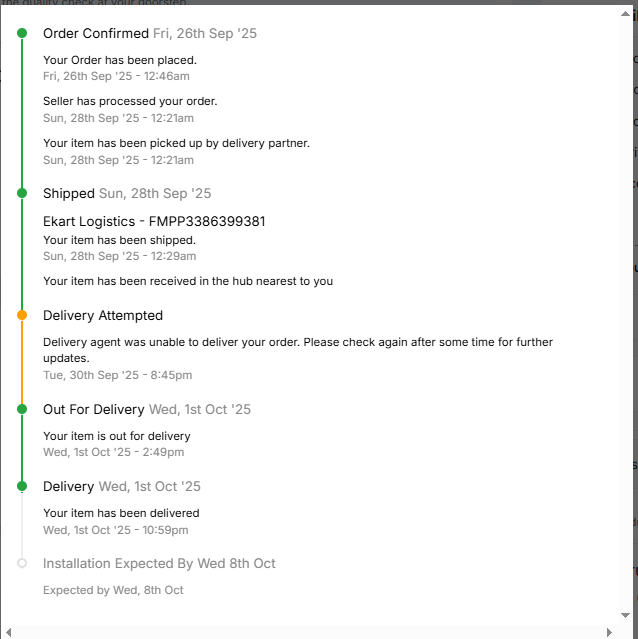Click the scroll up arrow on vertical scrollbar
The image size is (638, 639).
pos(625,14)
